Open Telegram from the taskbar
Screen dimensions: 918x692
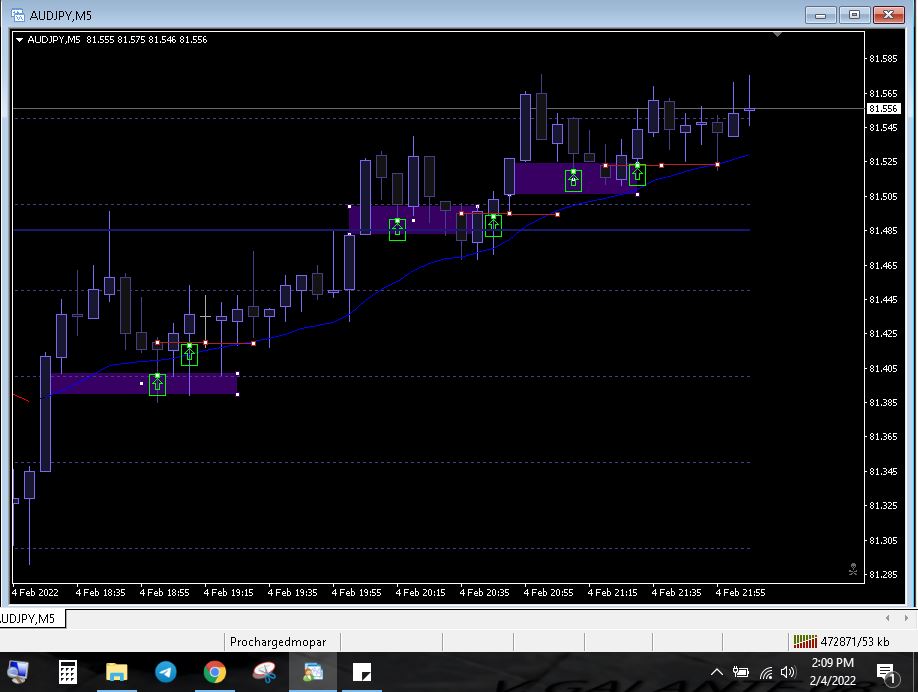(165, 672)
